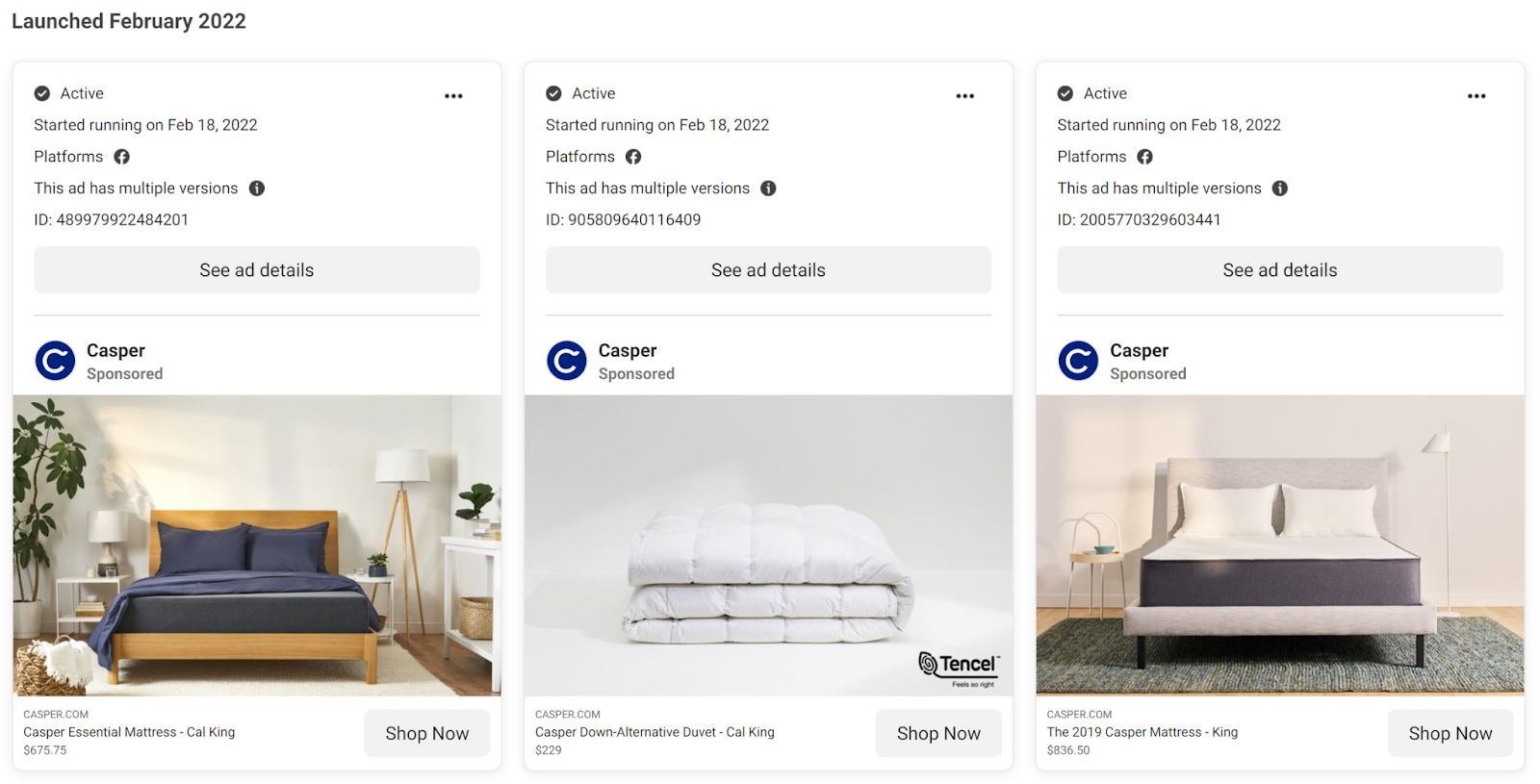Click the multiple versions info icon on the Duvet ad

pyautogui.click(x=768, y=189)
